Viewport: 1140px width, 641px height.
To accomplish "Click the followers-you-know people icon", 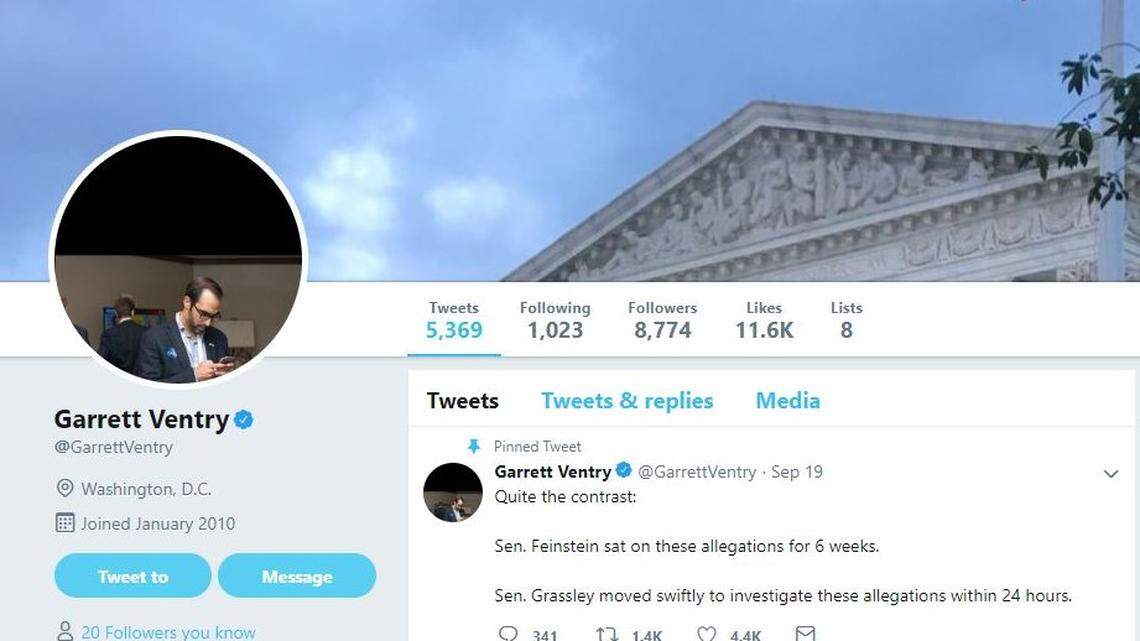I will click(64, 630).
